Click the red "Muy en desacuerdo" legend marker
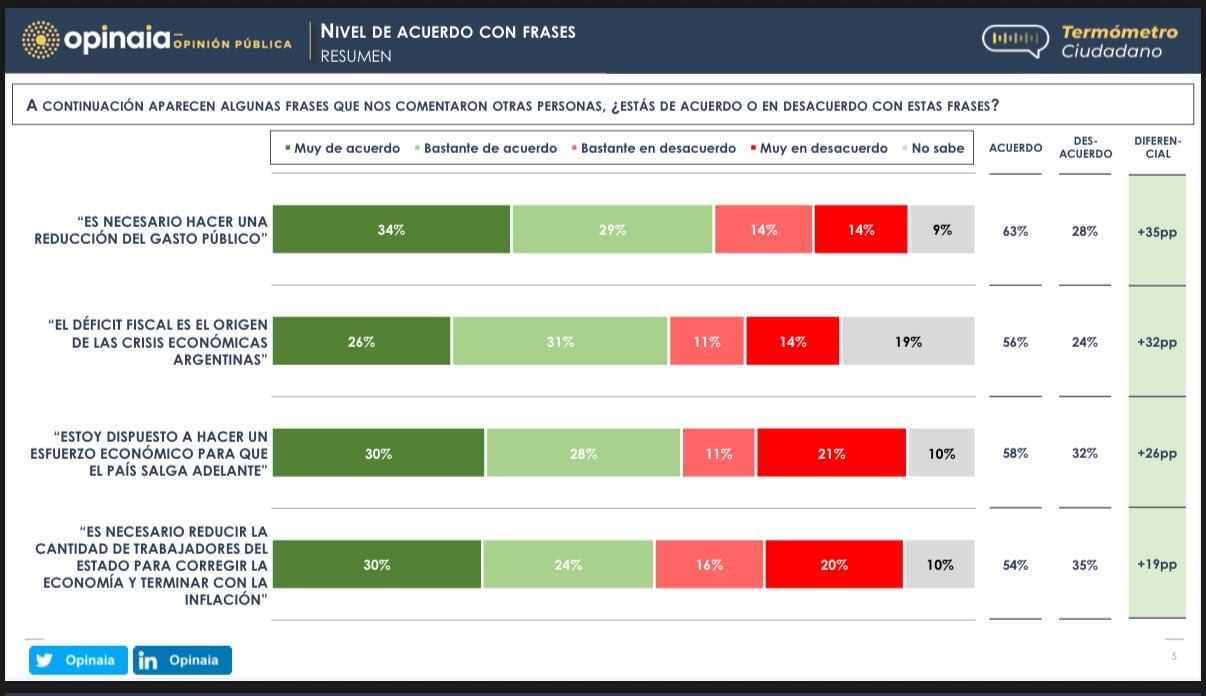This screenshot has width=1206, height=696. [x=753, y=148]
